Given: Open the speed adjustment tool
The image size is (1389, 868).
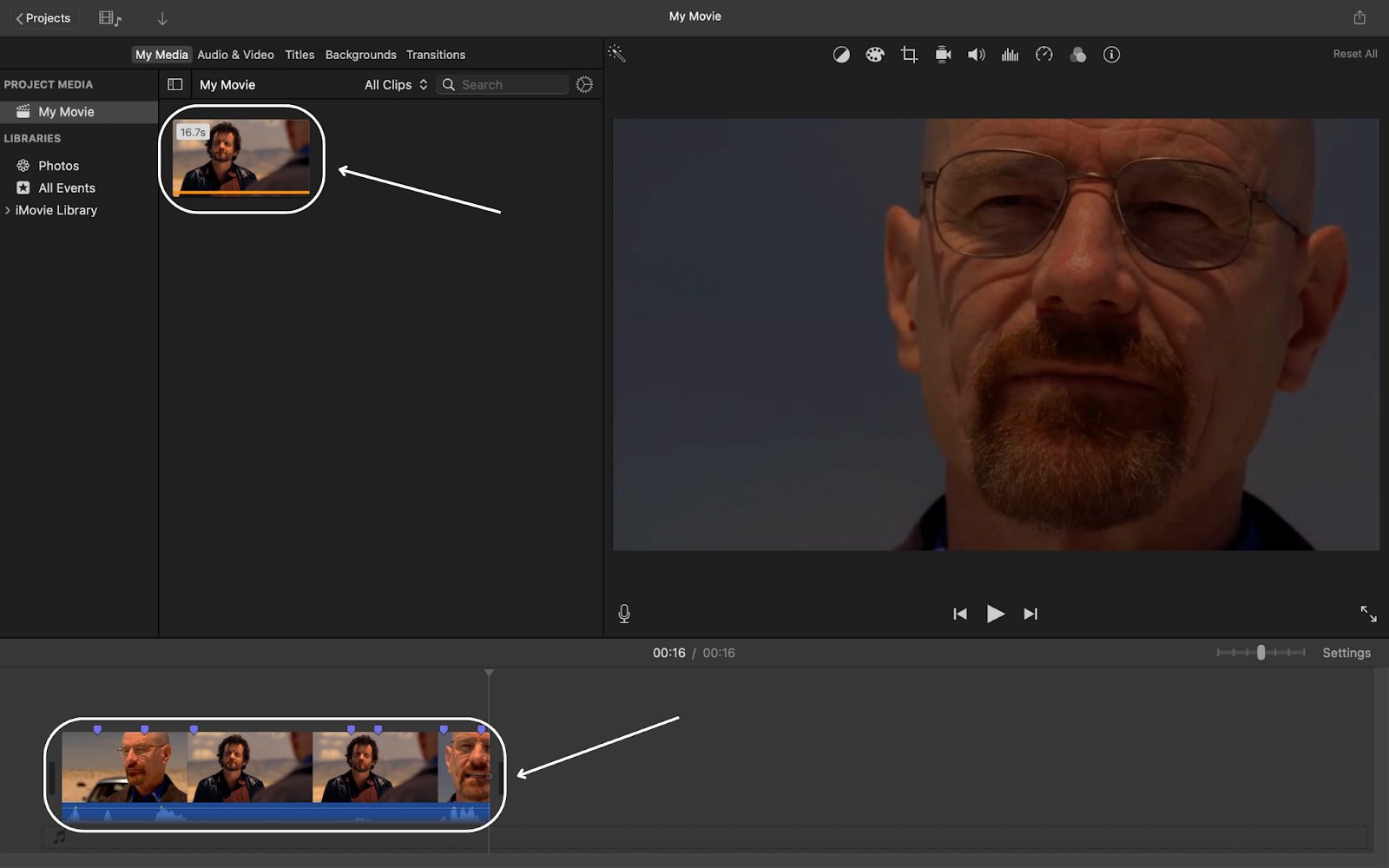Looking at the screenshot, I should (x=1044, y=55).
